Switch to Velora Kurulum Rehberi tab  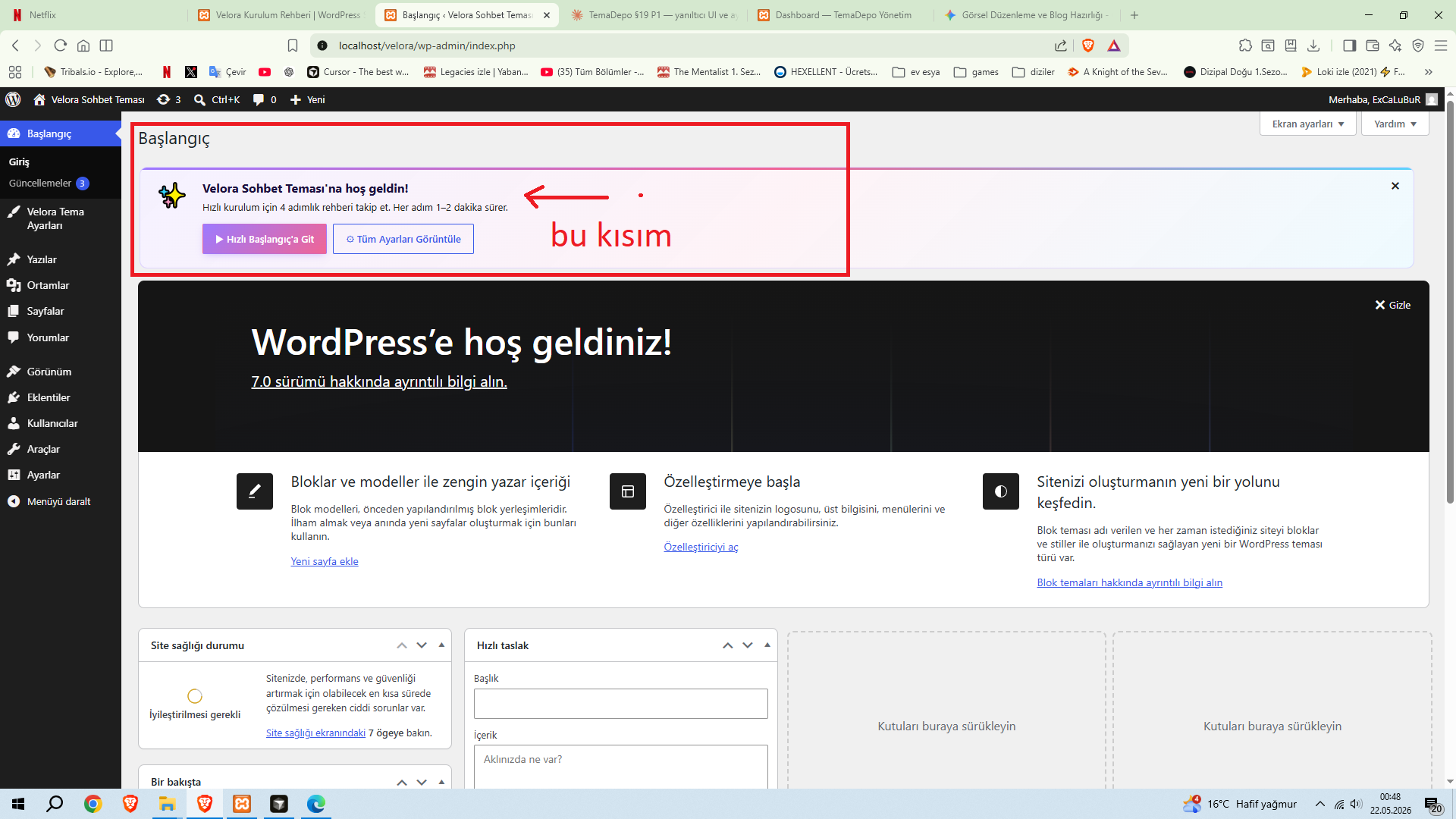[x=281, y=15]
